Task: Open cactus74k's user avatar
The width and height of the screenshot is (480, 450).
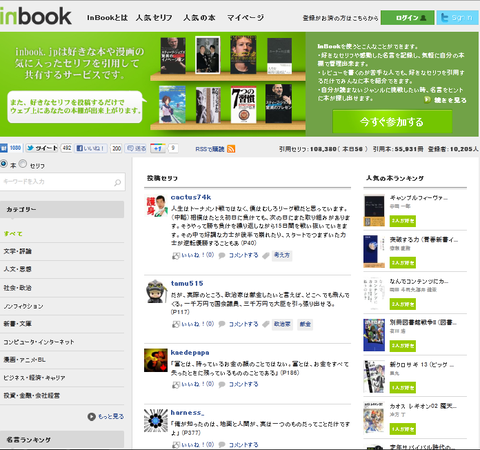Action: [x=156, y=206]
